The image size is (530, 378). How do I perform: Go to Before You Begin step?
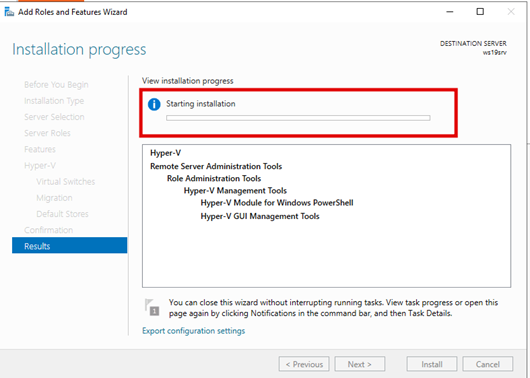coord(56,85)
